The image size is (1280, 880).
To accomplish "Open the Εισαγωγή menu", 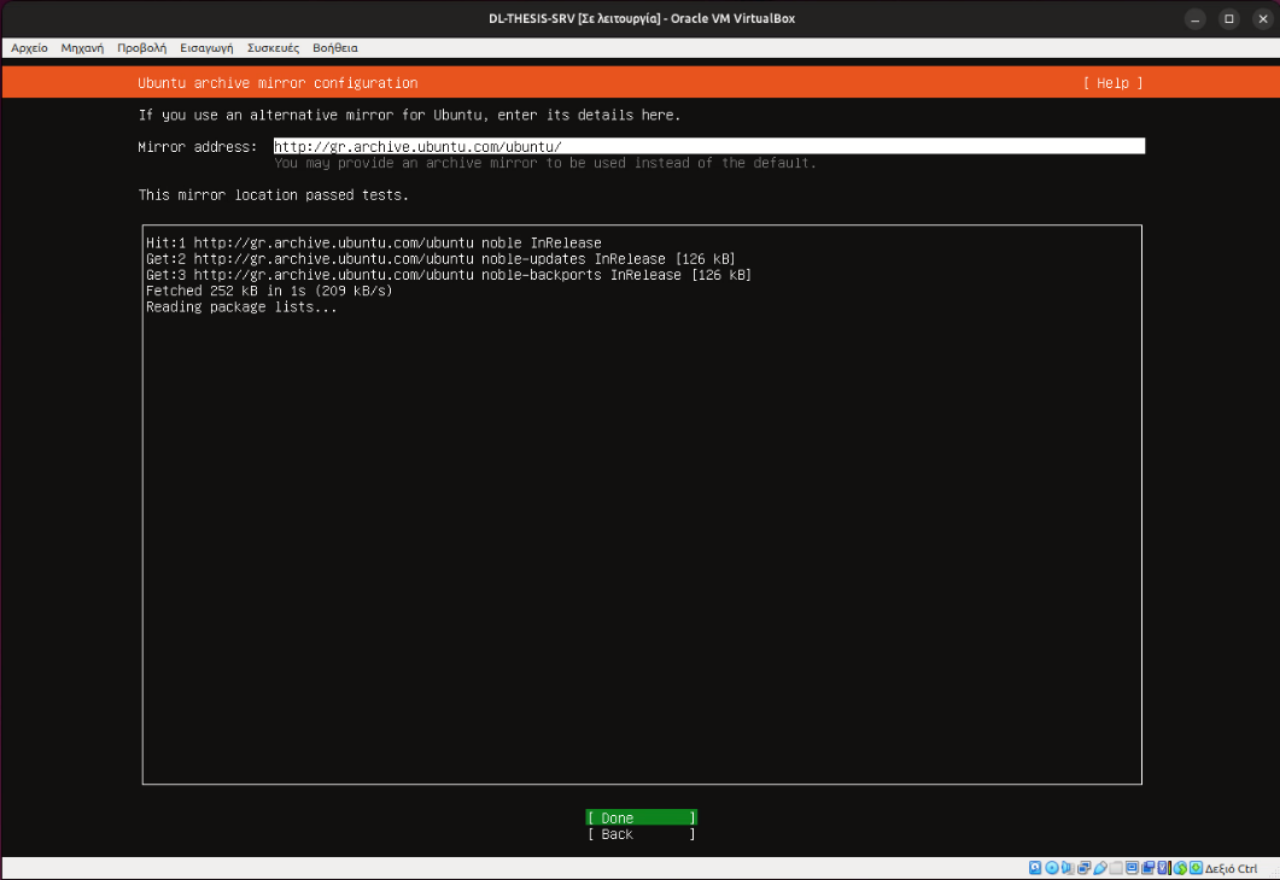I will coord(207,48).
